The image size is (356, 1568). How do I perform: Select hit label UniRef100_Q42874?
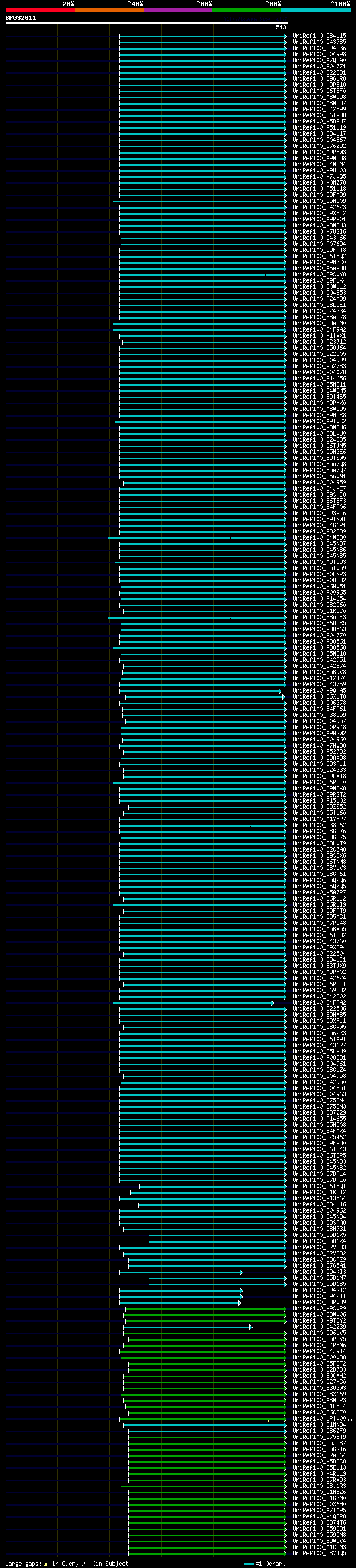[319, 666]
